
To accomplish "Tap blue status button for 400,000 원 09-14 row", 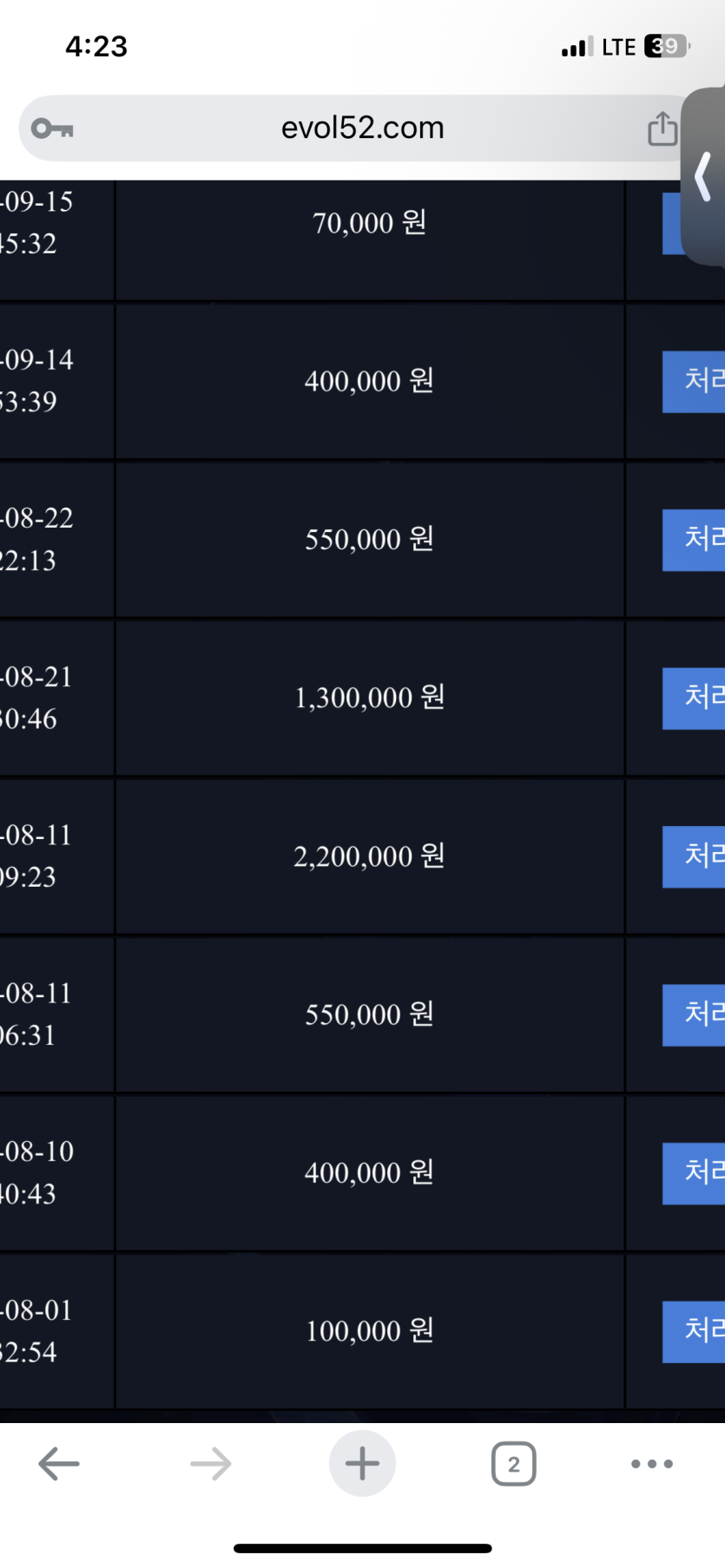I will 694,382.
